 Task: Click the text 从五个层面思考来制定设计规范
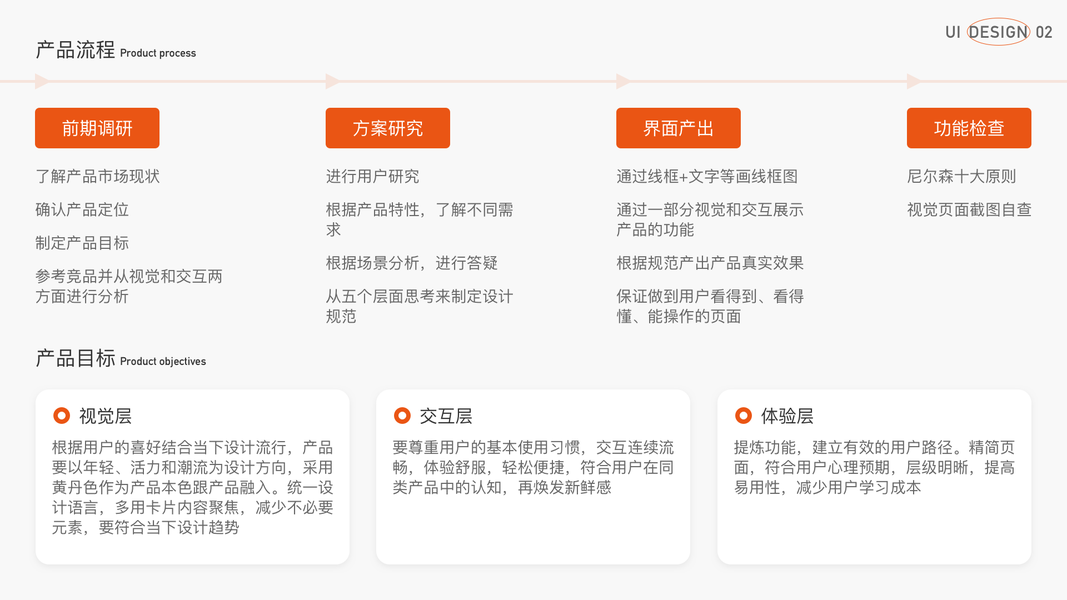(x=420, y=306)
